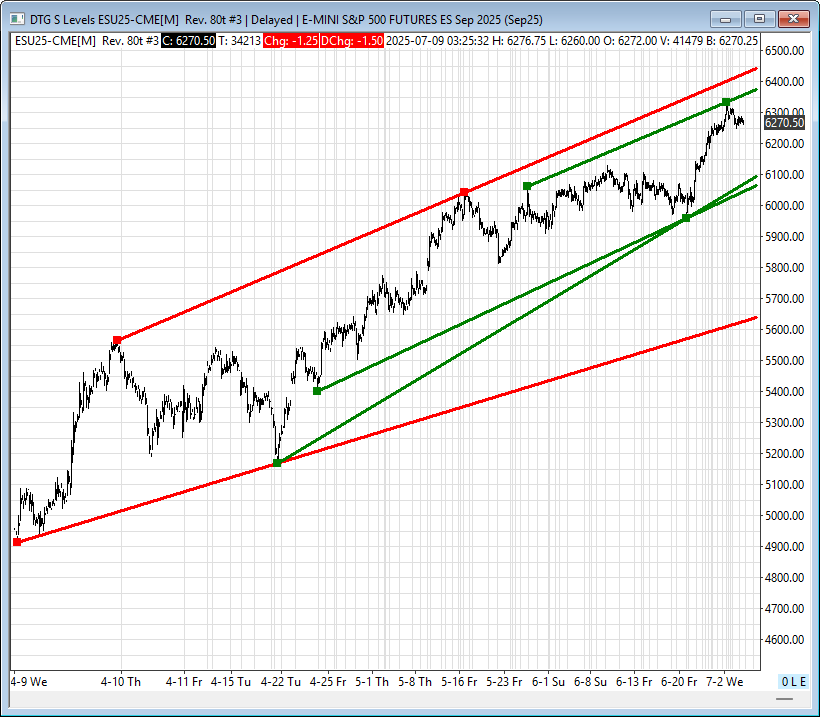Viewport: 820px width, 717px height.
Task: Click the T: 34213 header value
Action: coord(239,41)
